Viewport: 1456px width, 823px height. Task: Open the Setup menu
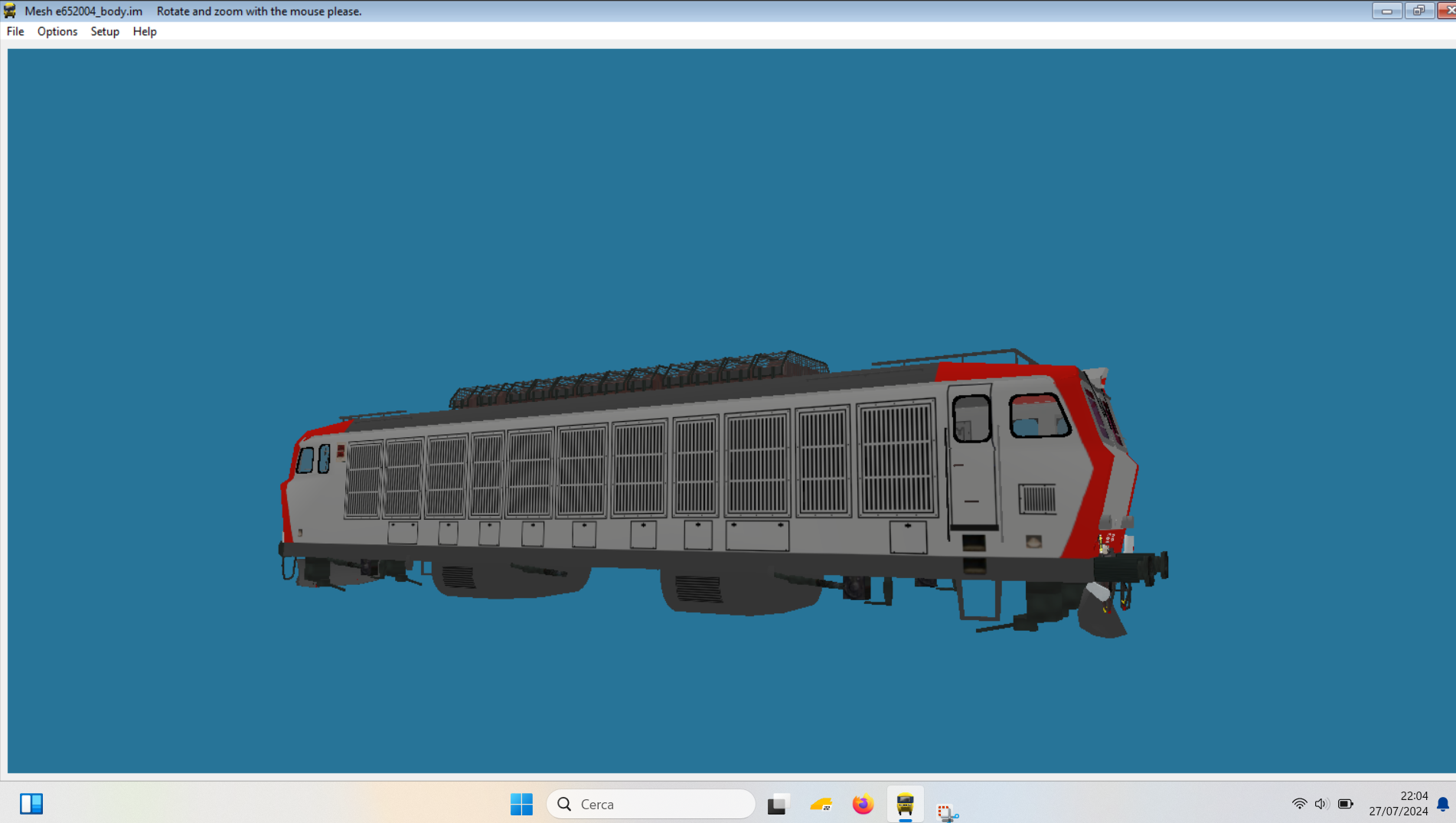pos(105,31)
